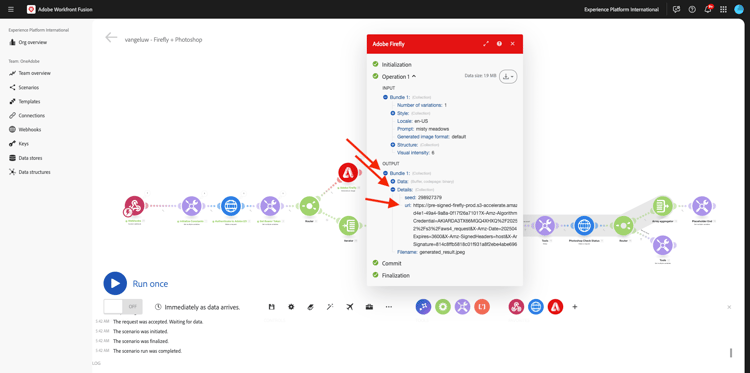Click the help question mark icon
This screenshot has width=750, height=373.
[x=692, y=9]
